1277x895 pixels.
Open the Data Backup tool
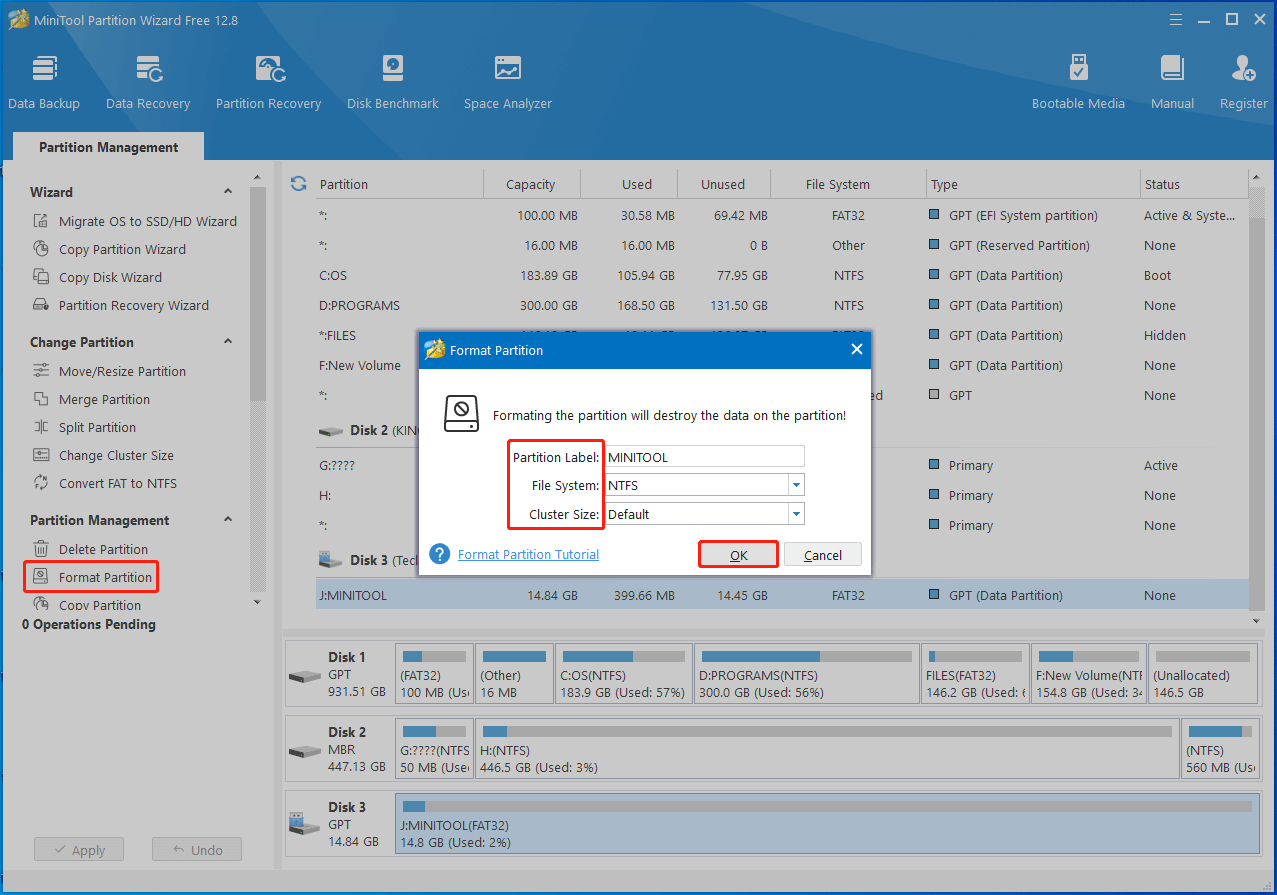(x=44, y=82)
